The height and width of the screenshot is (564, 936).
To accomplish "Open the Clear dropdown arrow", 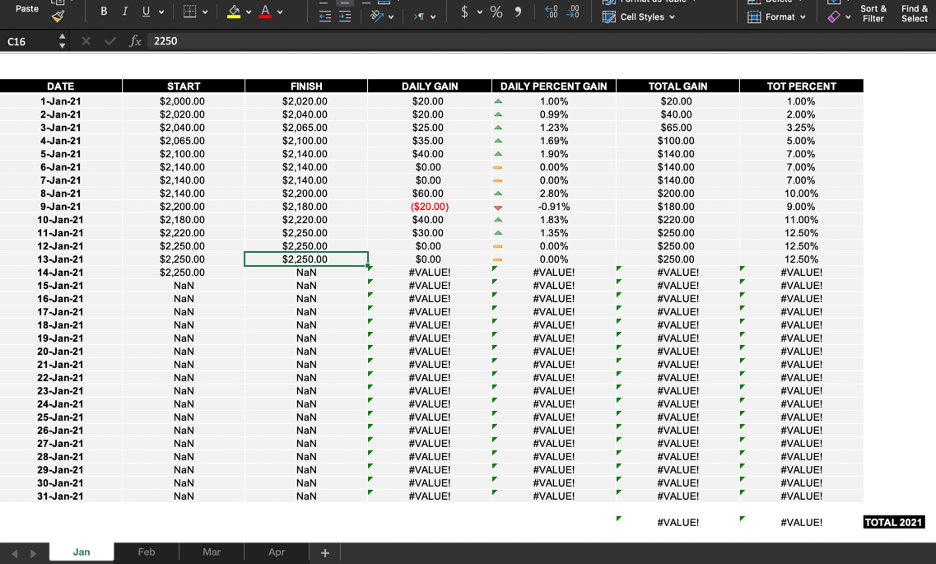I will click(x=848, y=17).
